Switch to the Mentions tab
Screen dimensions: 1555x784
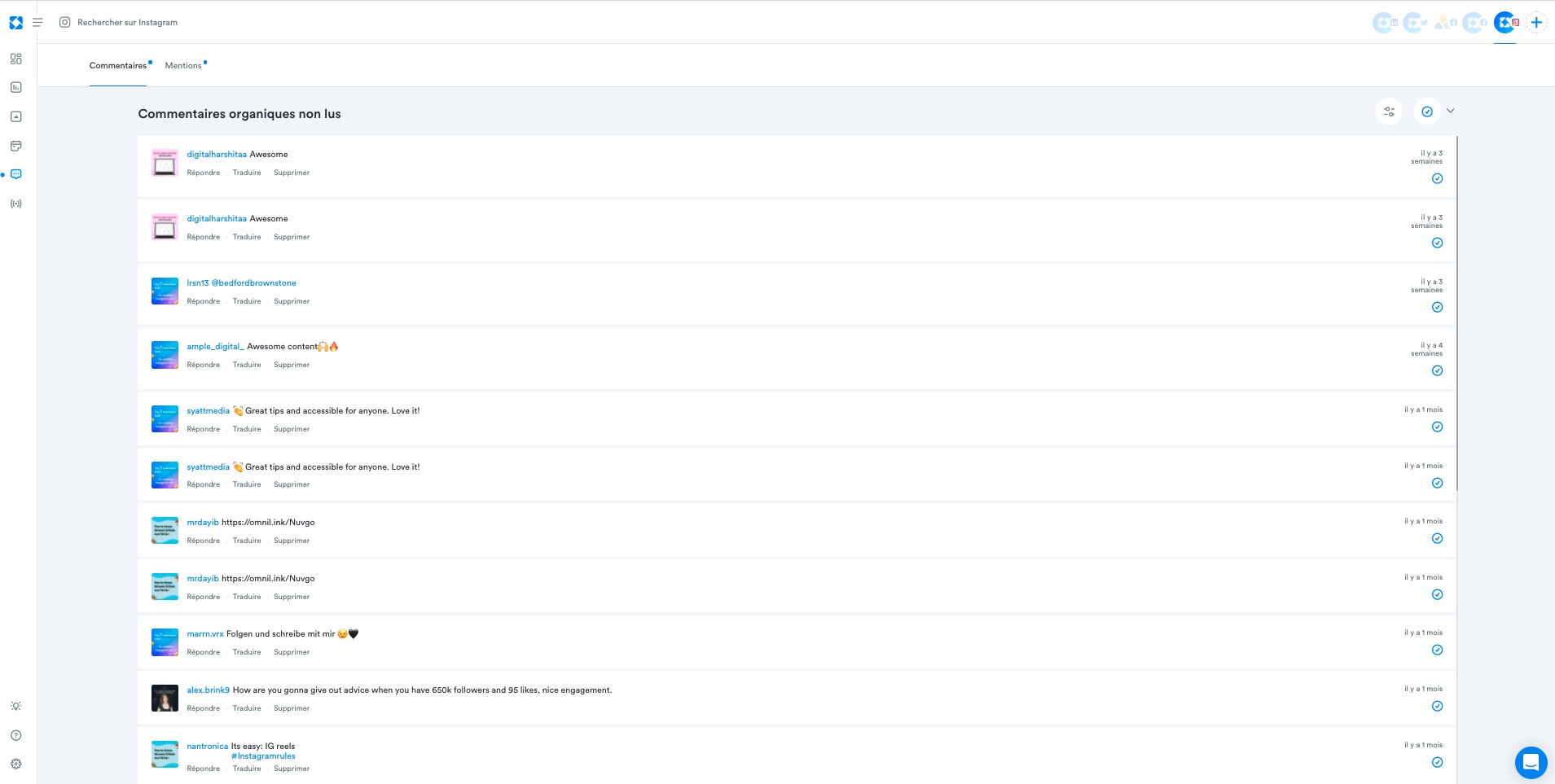183,65
